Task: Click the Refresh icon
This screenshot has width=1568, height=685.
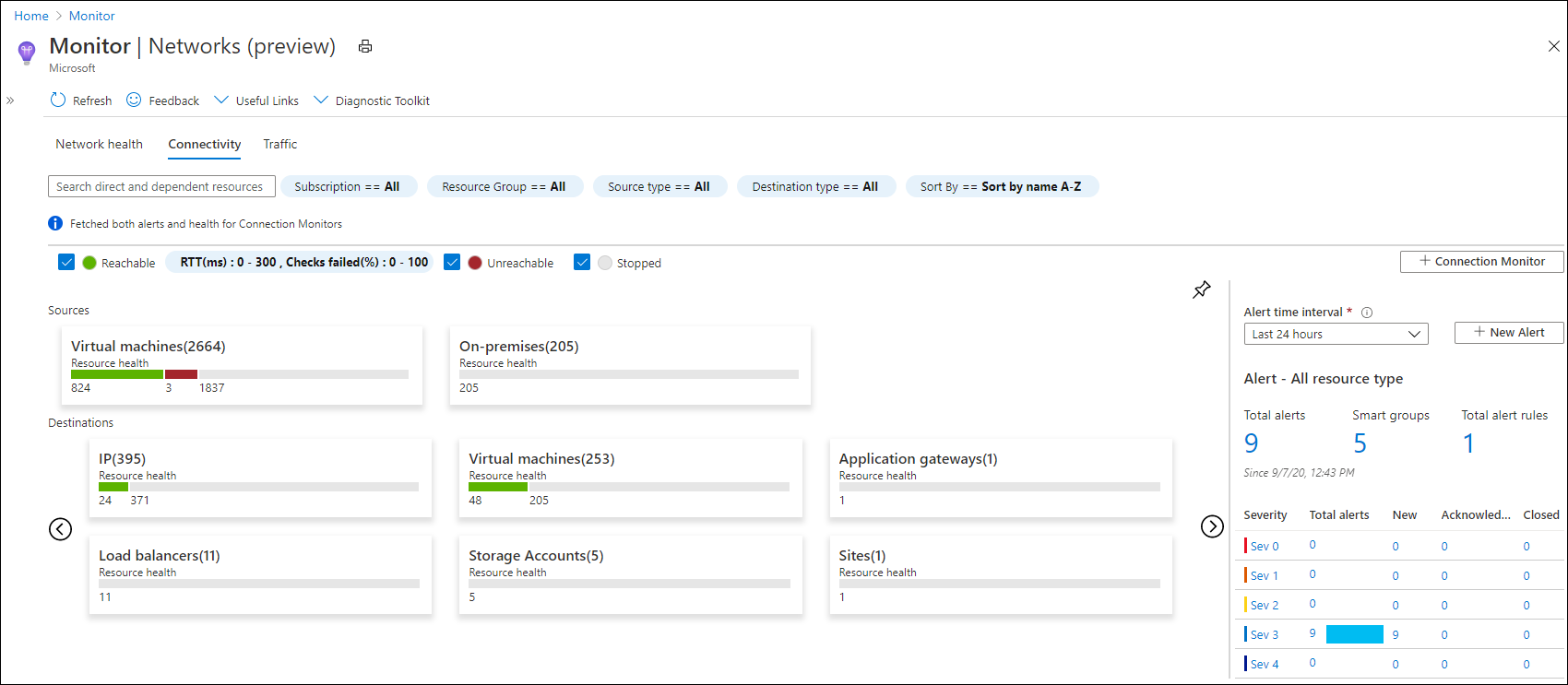Action: coord(58,100)
